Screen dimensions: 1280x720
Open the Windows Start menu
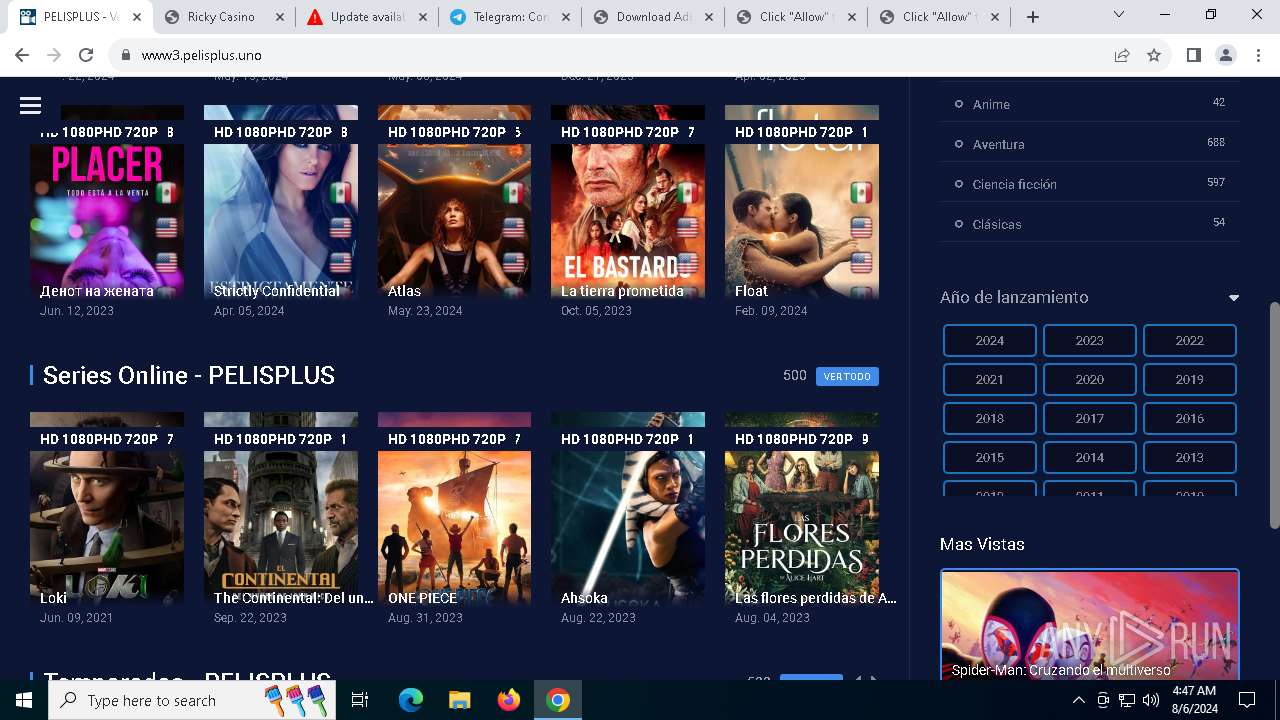(x=24, y=700)
